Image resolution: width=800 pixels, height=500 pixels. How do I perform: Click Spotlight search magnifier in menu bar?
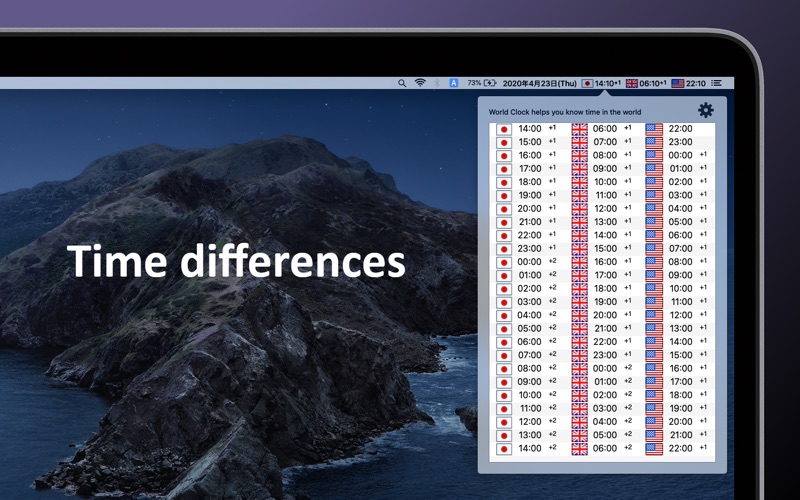[402, 83]
